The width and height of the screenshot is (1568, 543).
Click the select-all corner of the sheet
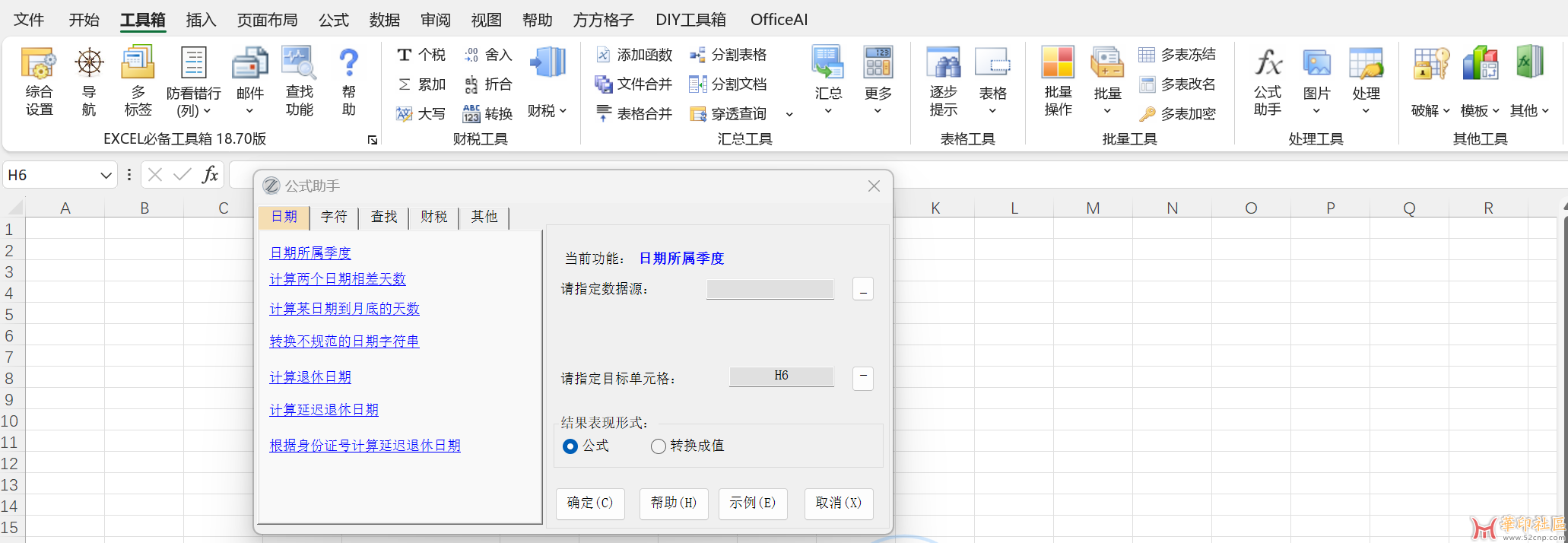pos(15,208)
